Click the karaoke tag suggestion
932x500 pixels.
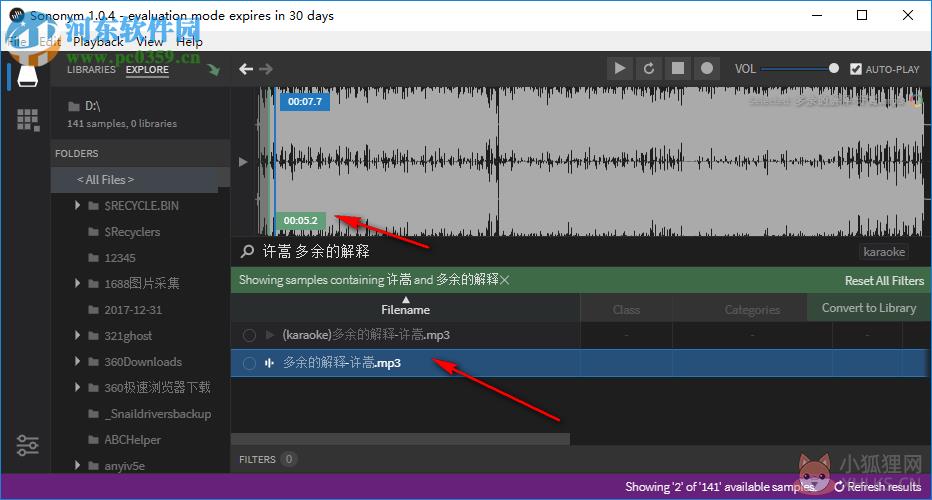[x=884, y=252]
